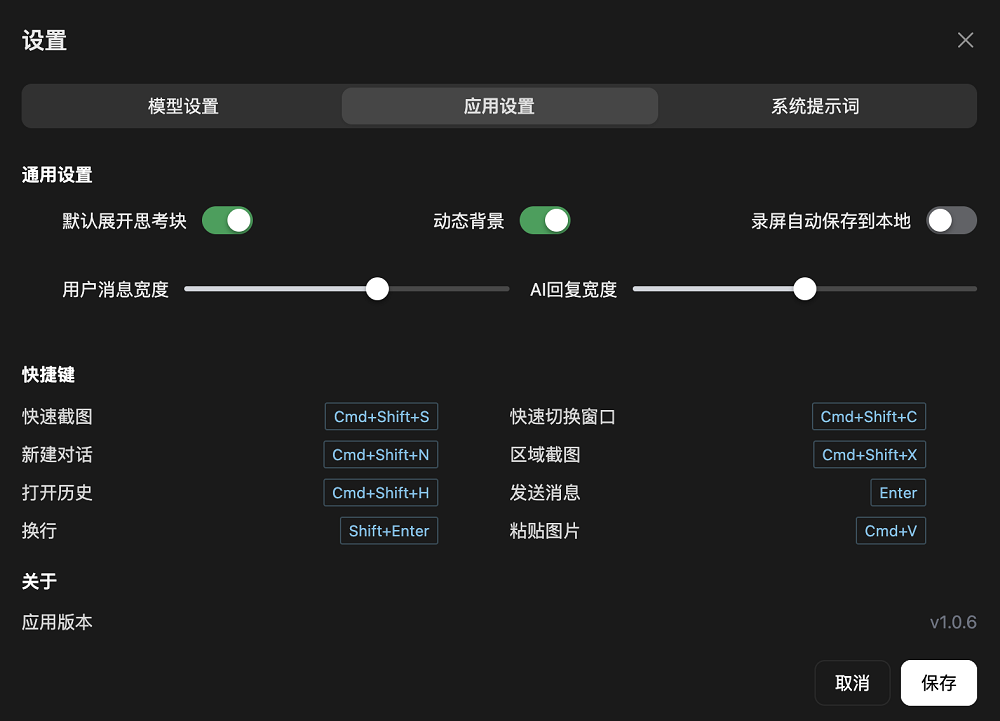The image size is (1000, 721).
Task: Click the 取消 button to cancel
Action: pyautogui.click(x=852, y=682)
